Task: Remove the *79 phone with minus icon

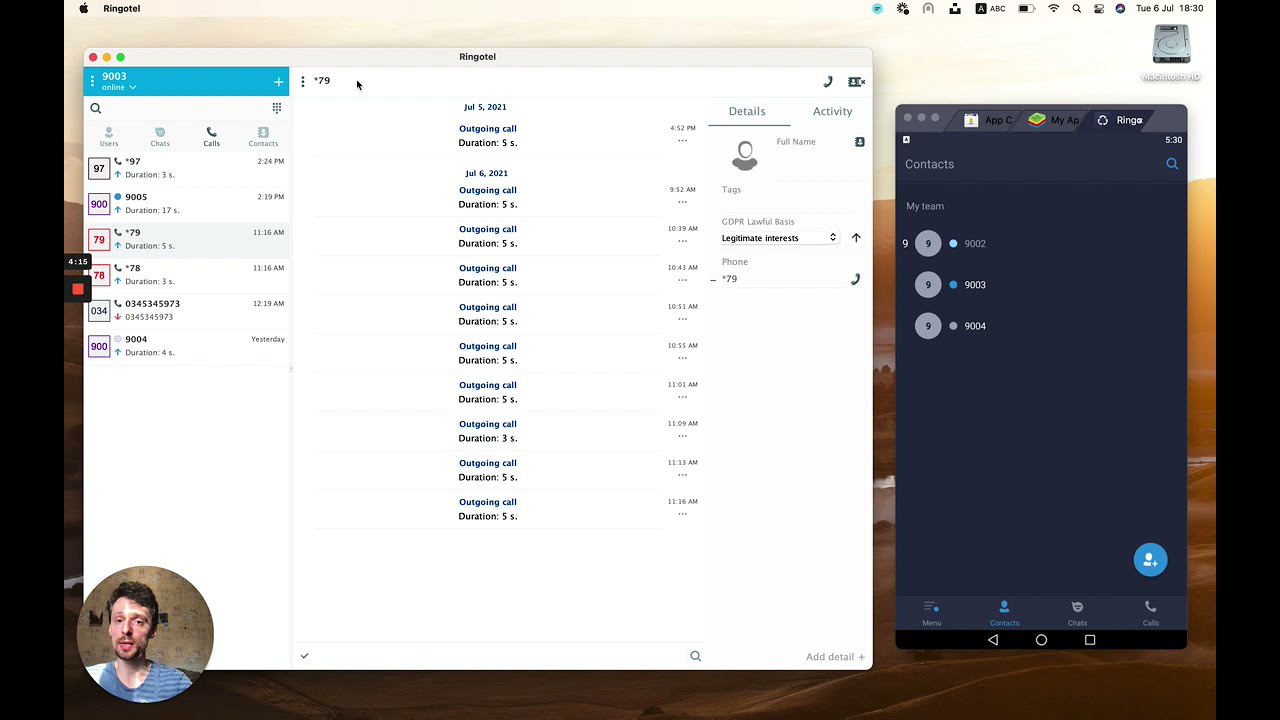Action: pos(713,280)
